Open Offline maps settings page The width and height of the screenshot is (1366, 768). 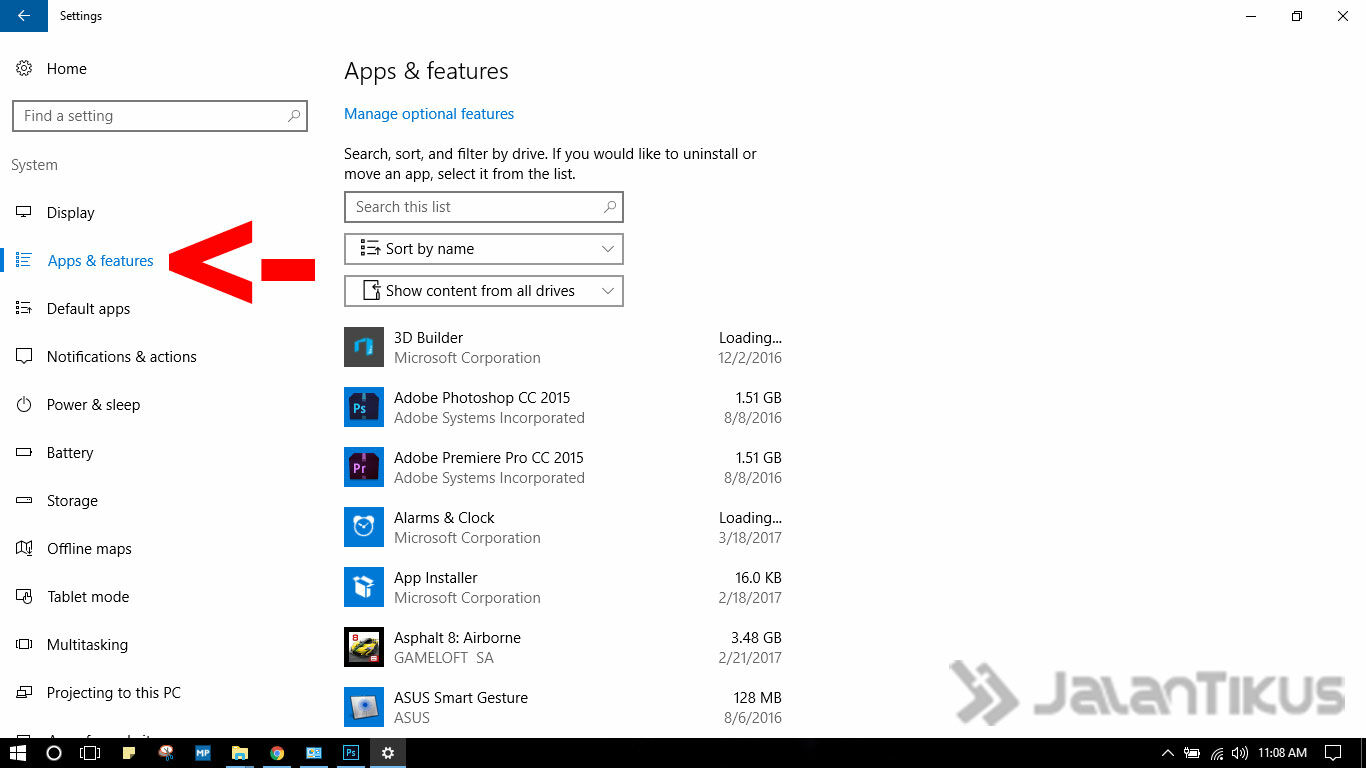point(89,549)
